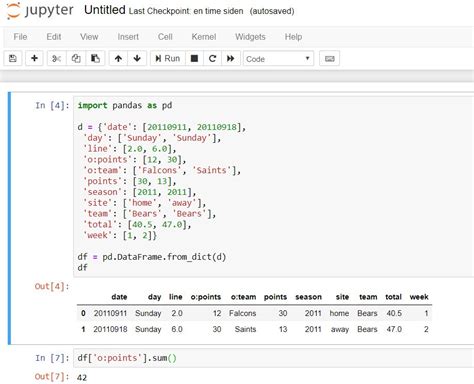Open the Help menu
Viewport: 474px width, 384px height.
point(293,37)
